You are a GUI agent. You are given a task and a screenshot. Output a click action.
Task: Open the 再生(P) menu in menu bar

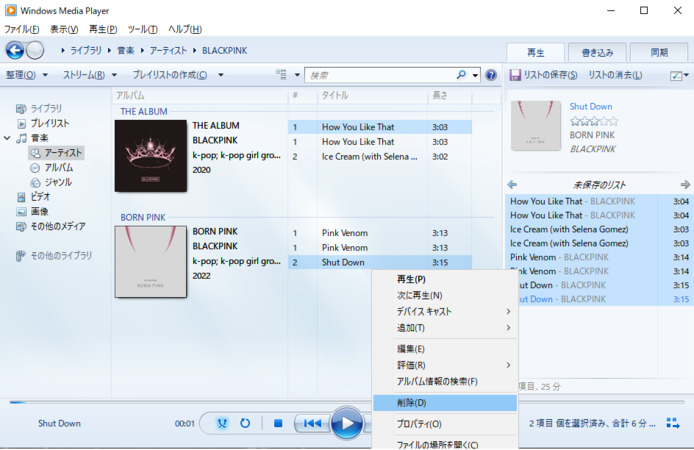click(103, 29)
